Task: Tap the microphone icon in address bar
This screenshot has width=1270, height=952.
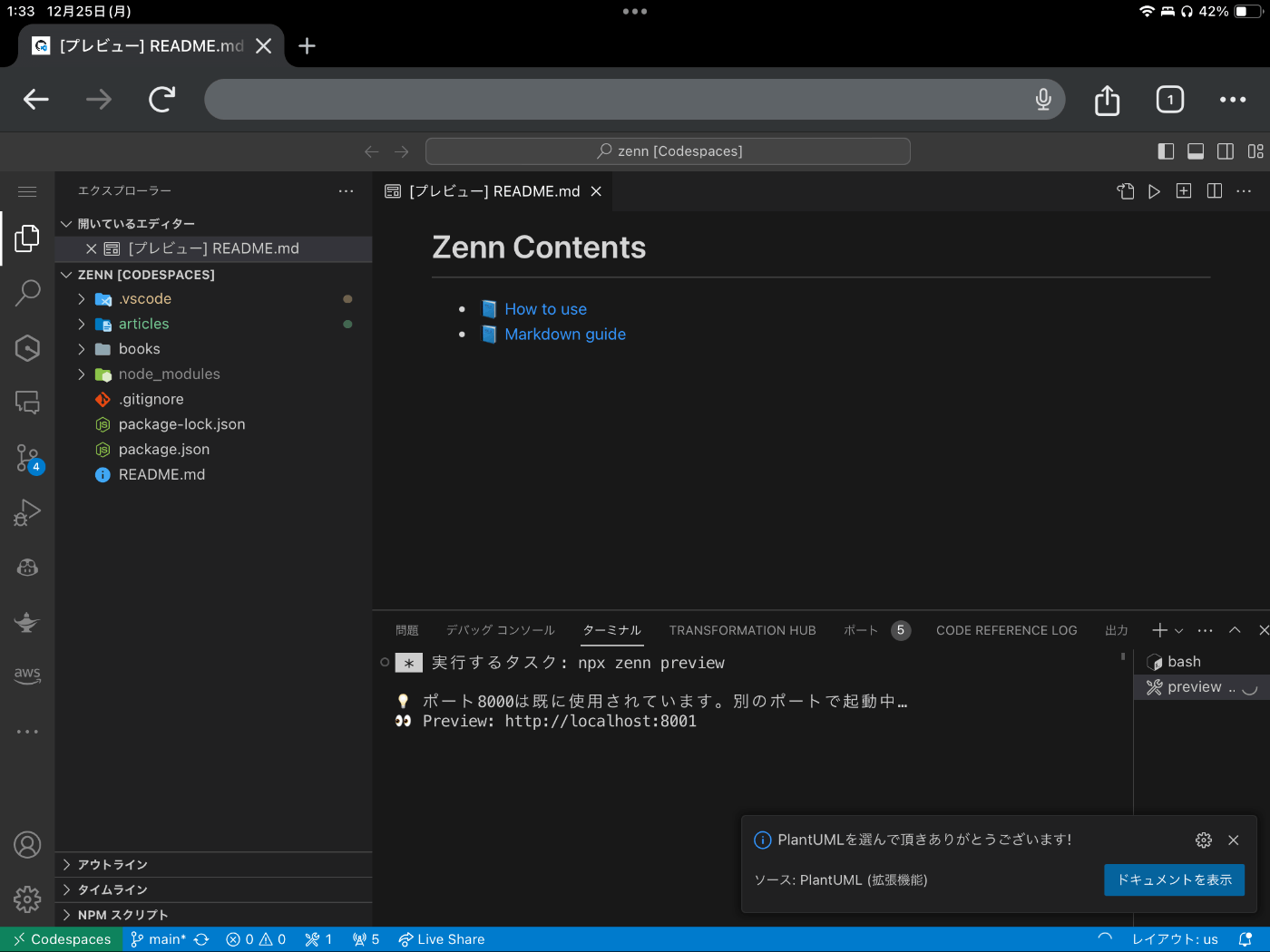Action: coord(1043,99)
